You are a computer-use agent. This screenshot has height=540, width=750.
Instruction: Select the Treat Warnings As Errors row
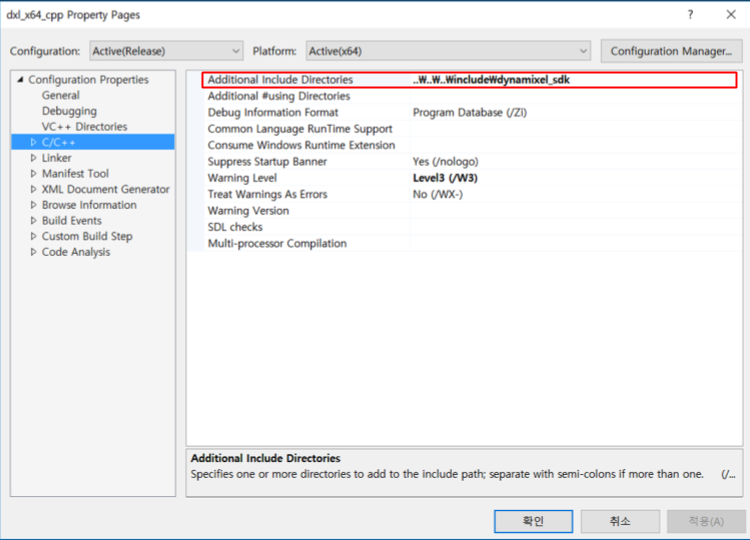267,194
